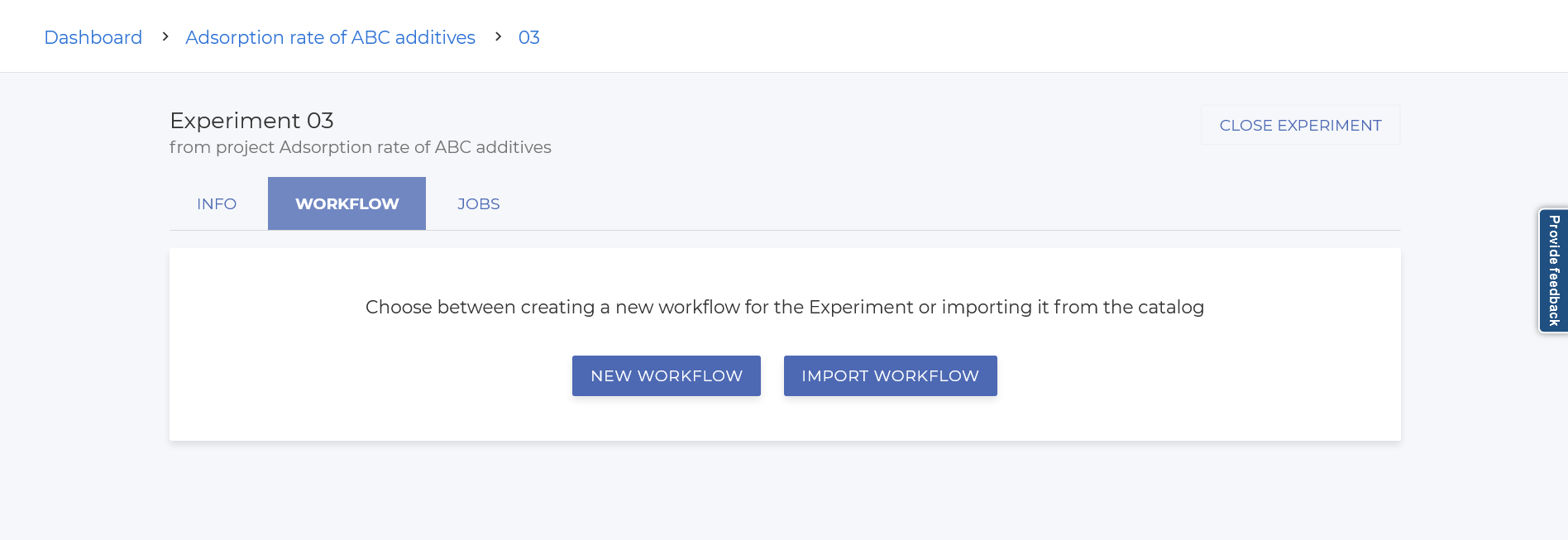
Task: Switch to the INFO tab
Action: [217, 203]
